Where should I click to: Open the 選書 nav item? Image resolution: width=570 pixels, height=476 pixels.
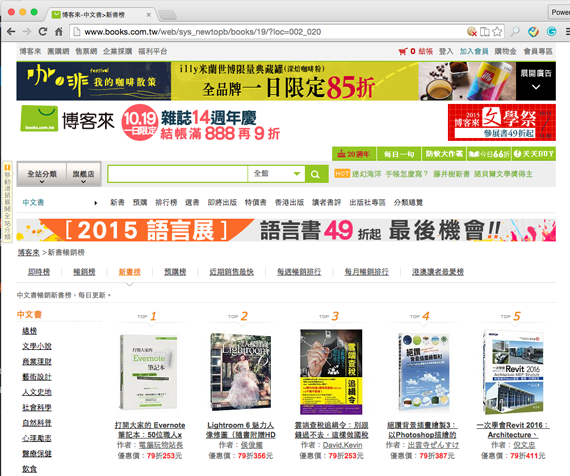coord(192,203)
